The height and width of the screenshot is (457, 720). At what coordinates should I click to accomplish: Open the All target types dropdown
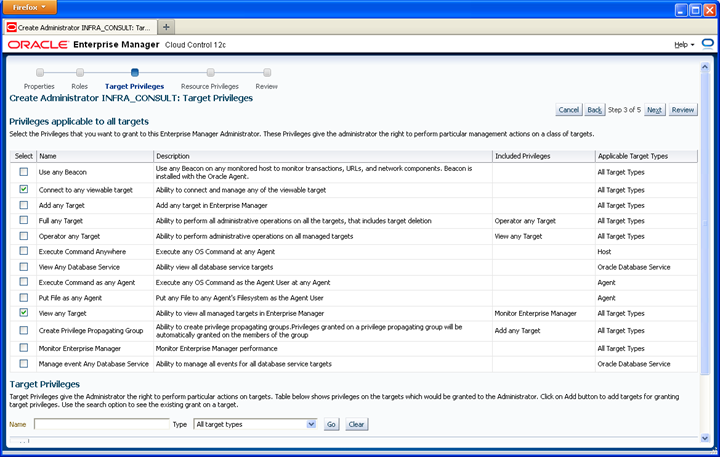click(255, 424)
